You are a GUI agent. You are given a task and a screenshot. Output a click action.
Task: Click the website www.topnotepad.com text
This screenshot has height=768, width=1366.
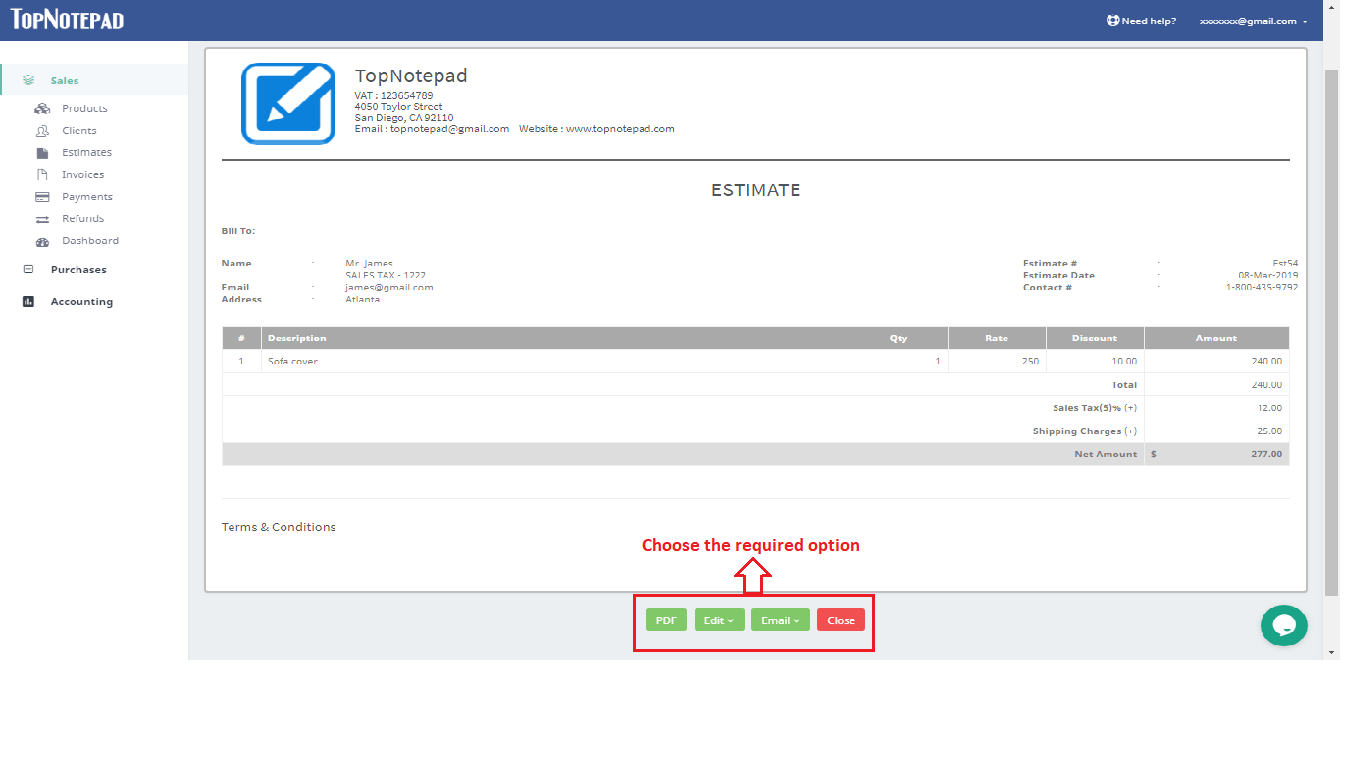(620, 129)
